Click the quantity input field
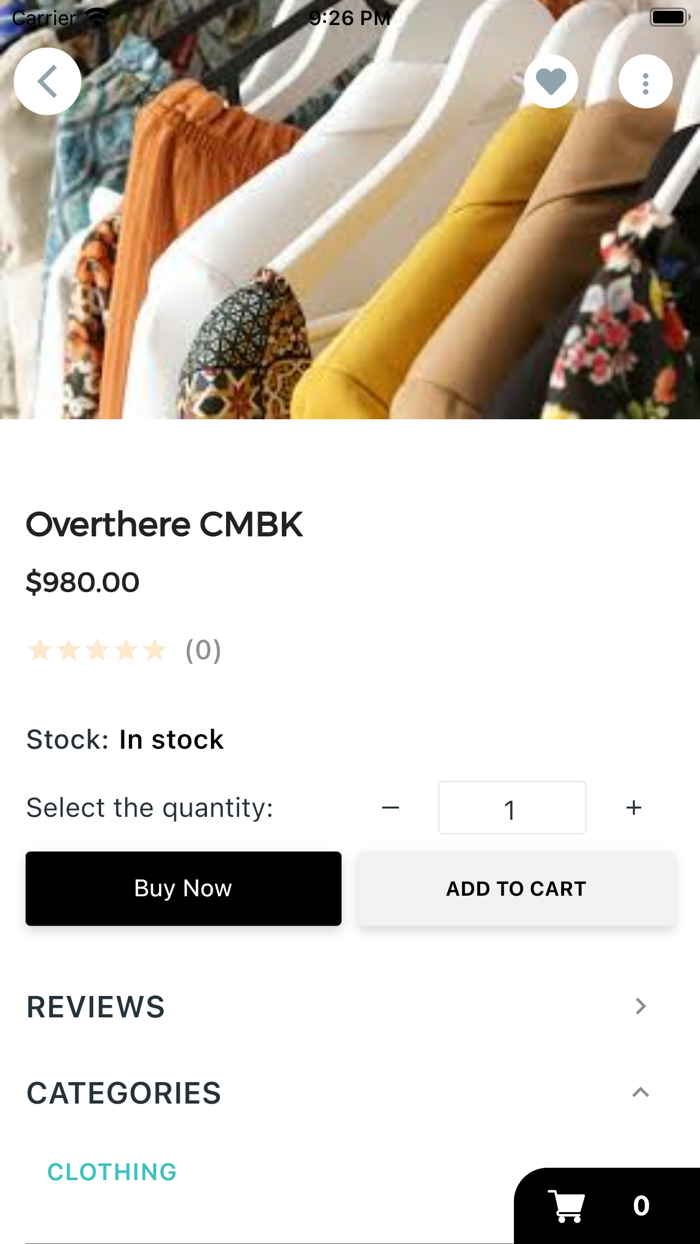Screen dimensions: 700x1244 tap(511, 808)
